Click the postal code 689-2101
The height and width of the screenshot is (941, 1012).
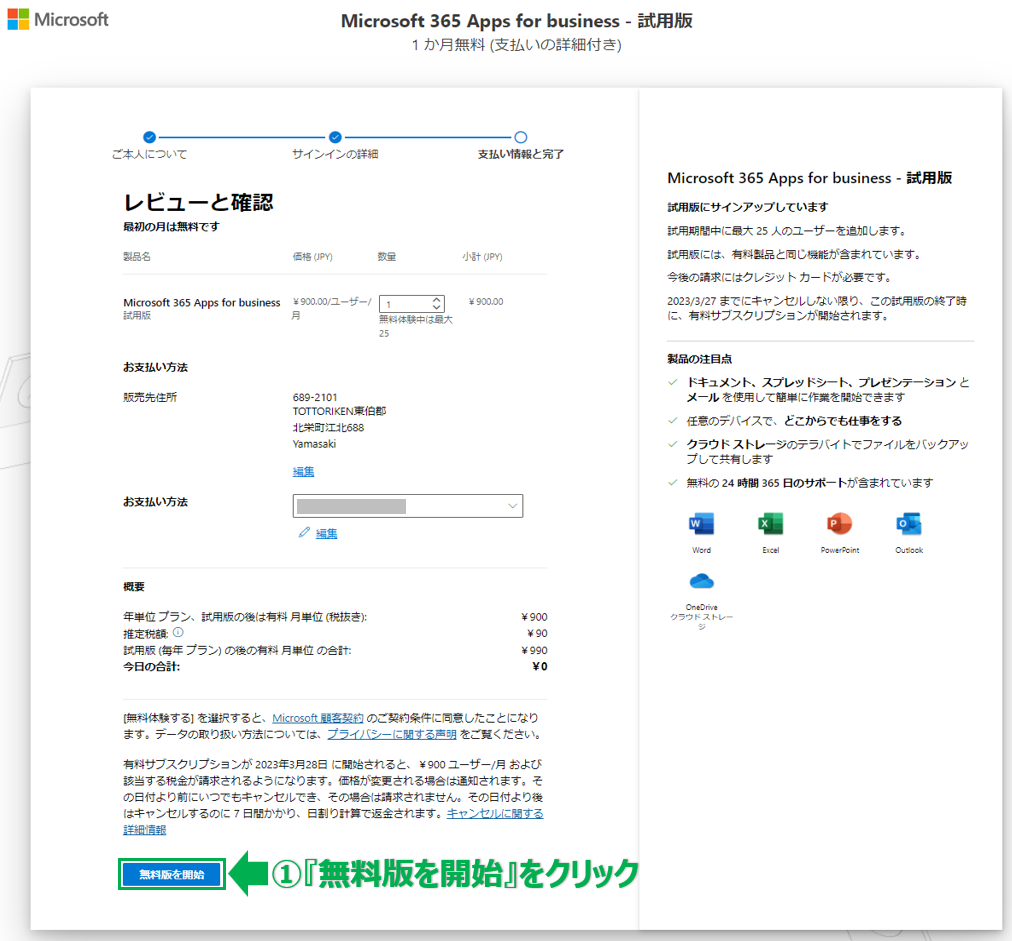[x=315, y=397]
